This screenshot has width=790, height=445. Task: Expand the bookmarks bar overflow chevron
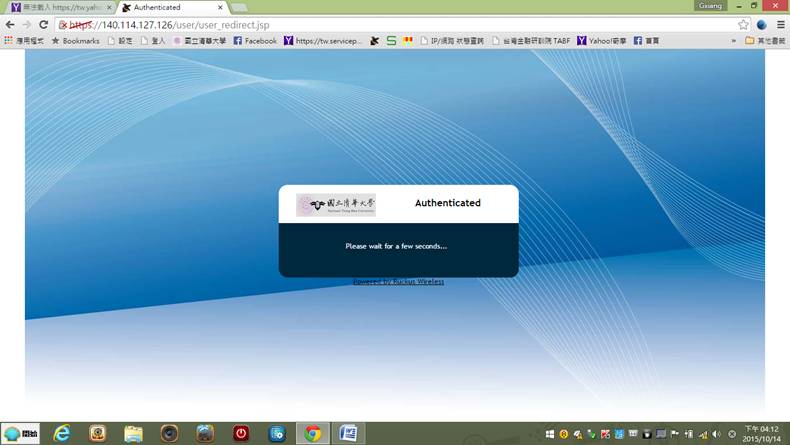[x=734, y=41]
